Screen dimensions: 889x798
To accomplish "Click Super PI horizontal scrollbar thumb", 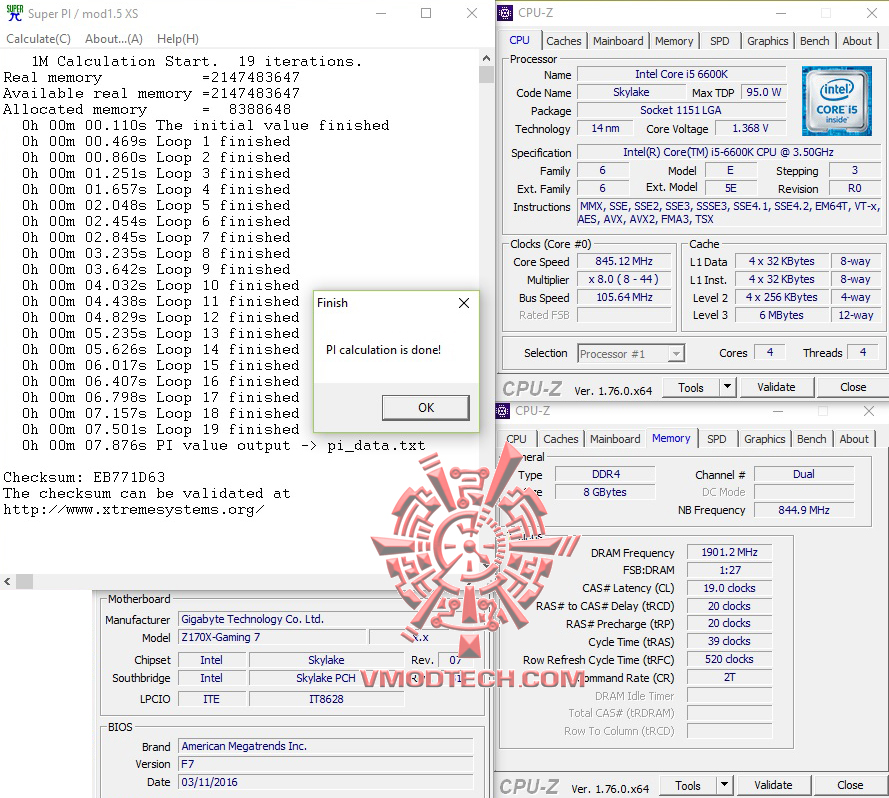I will pyautogui.click(x=24, y=581).
